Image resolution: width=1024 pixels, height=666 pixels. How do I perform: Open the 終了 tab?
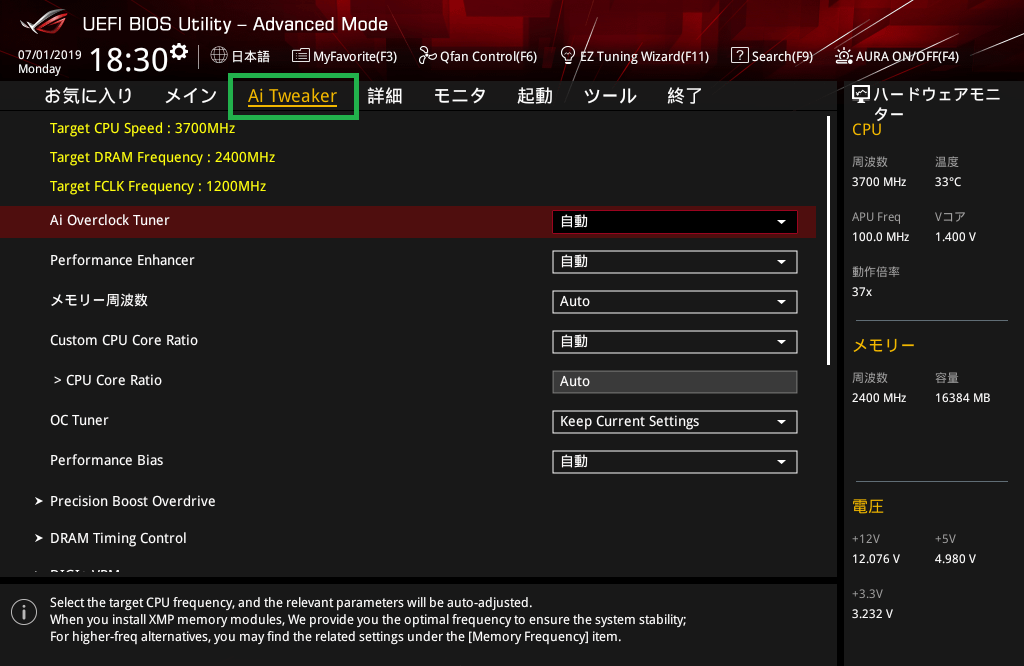coord(684,96)
